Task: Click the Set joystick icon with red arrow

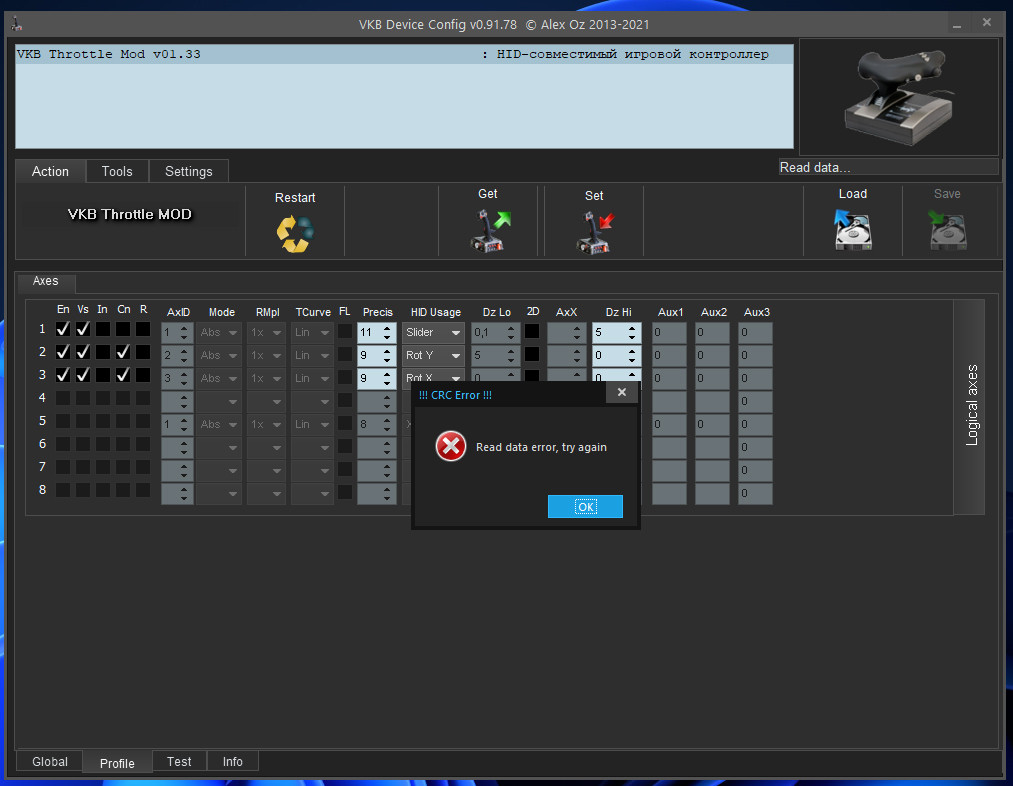Action: point(595,233)
